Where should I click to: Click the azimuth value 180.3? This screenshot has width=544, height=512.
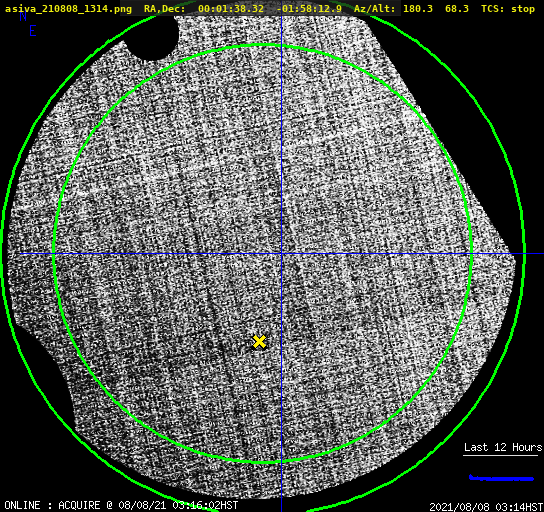pos(418,9)
